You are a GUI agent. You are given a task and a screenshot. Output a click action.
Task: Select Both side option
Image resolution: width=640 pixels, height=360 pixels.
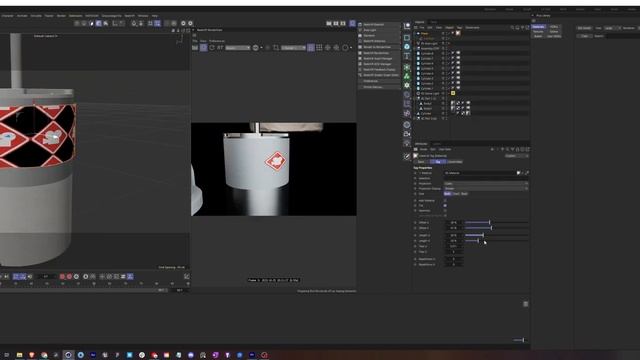pos(448,193)
